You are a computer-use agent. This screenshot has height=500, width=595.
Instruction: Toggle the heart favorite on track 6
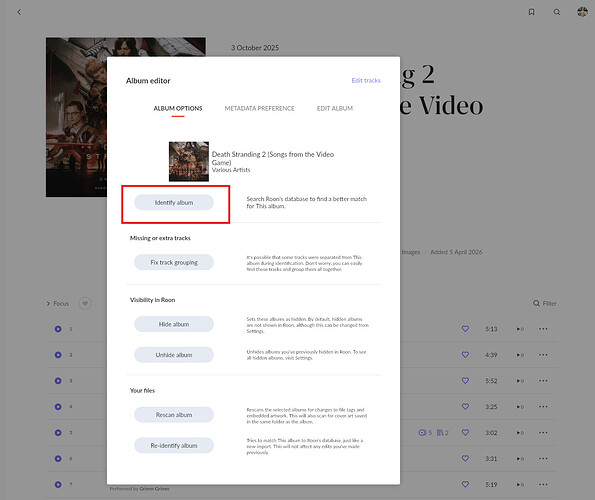click(x=465, y=458)
